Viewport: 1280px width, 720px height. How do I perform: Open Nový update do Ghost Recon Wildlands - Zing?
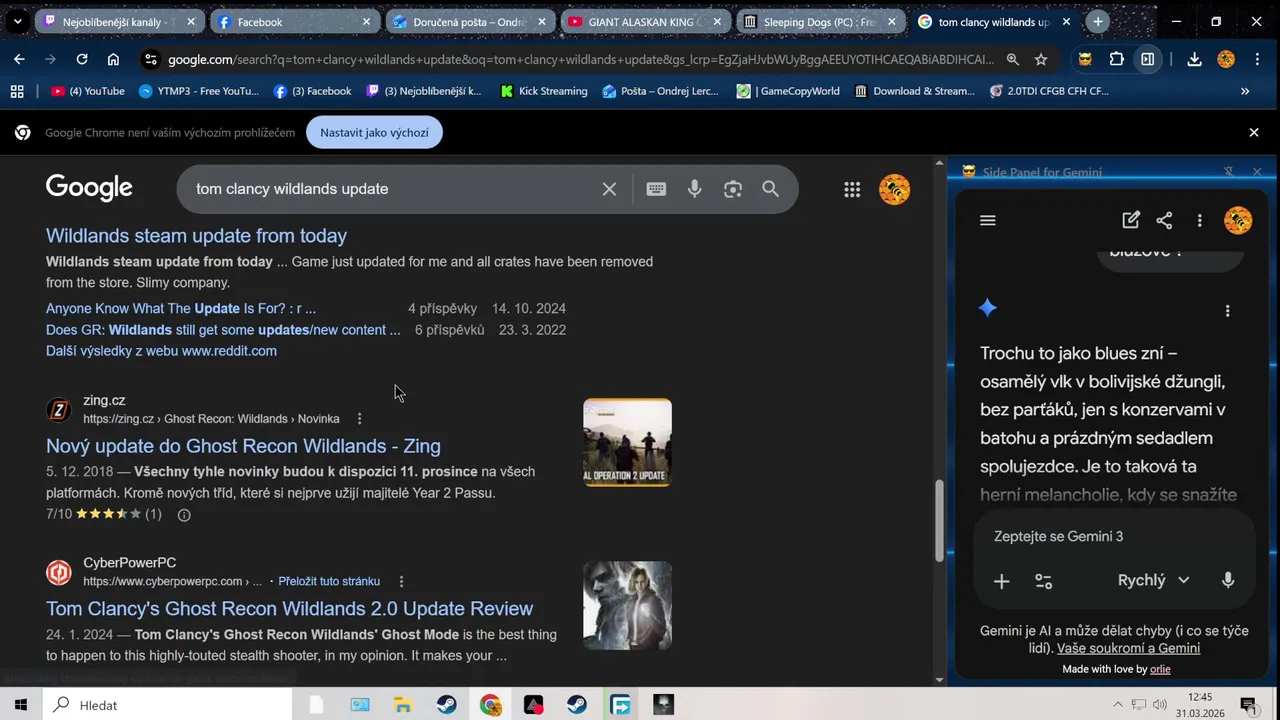pyautogui.click(x=243, y=446)
